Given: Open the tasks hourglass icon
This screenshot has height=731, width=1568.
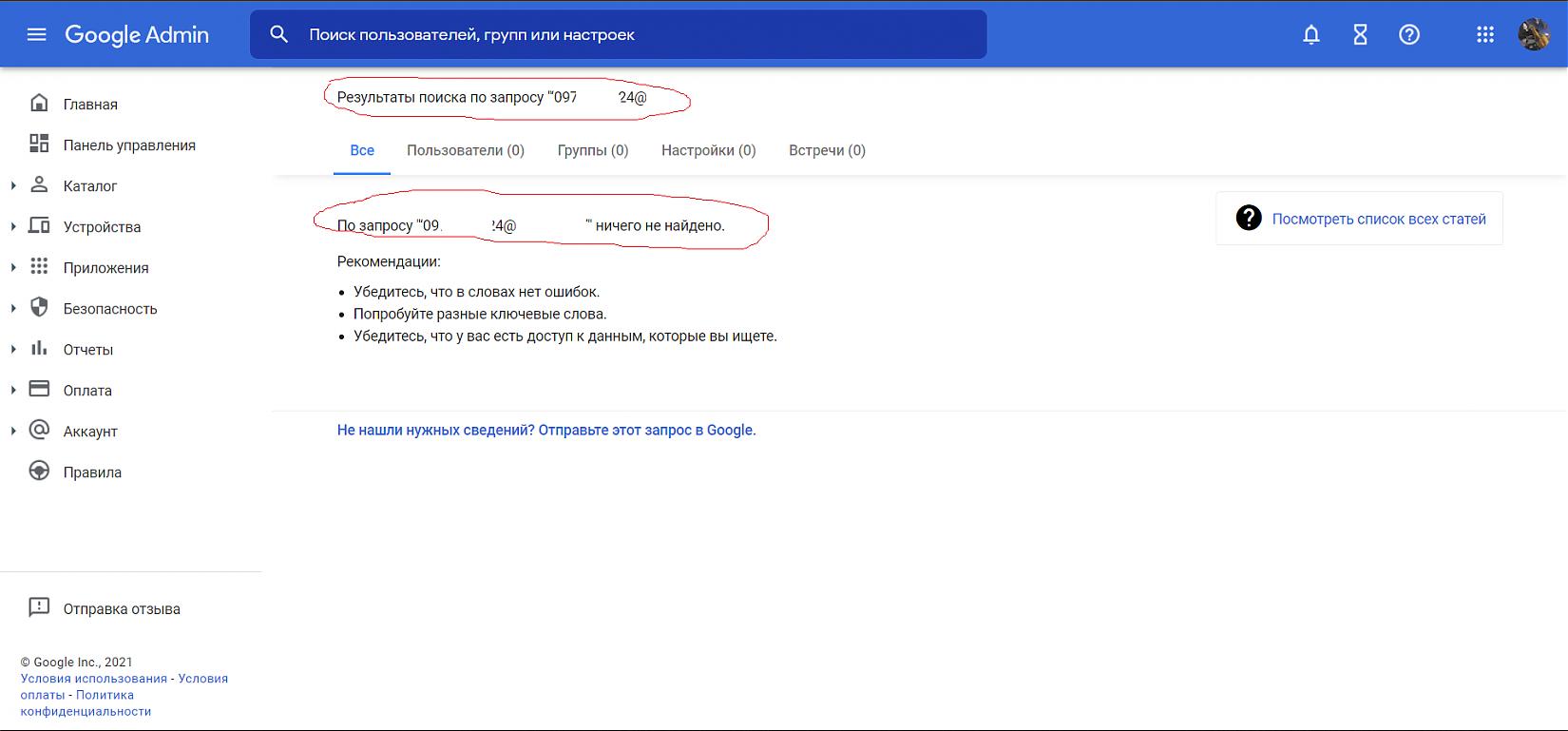Looking at the screenshot, I should point(1360,35).
